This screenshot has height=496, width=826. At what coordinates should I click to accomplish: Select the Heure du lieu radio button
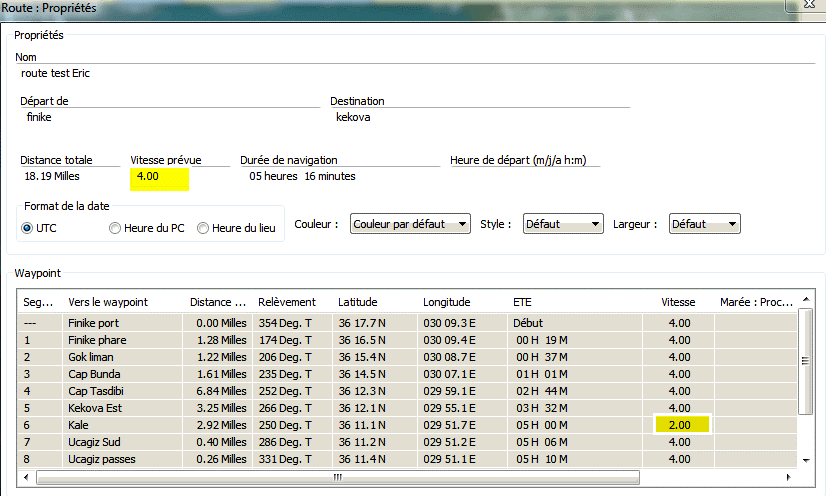203,228
